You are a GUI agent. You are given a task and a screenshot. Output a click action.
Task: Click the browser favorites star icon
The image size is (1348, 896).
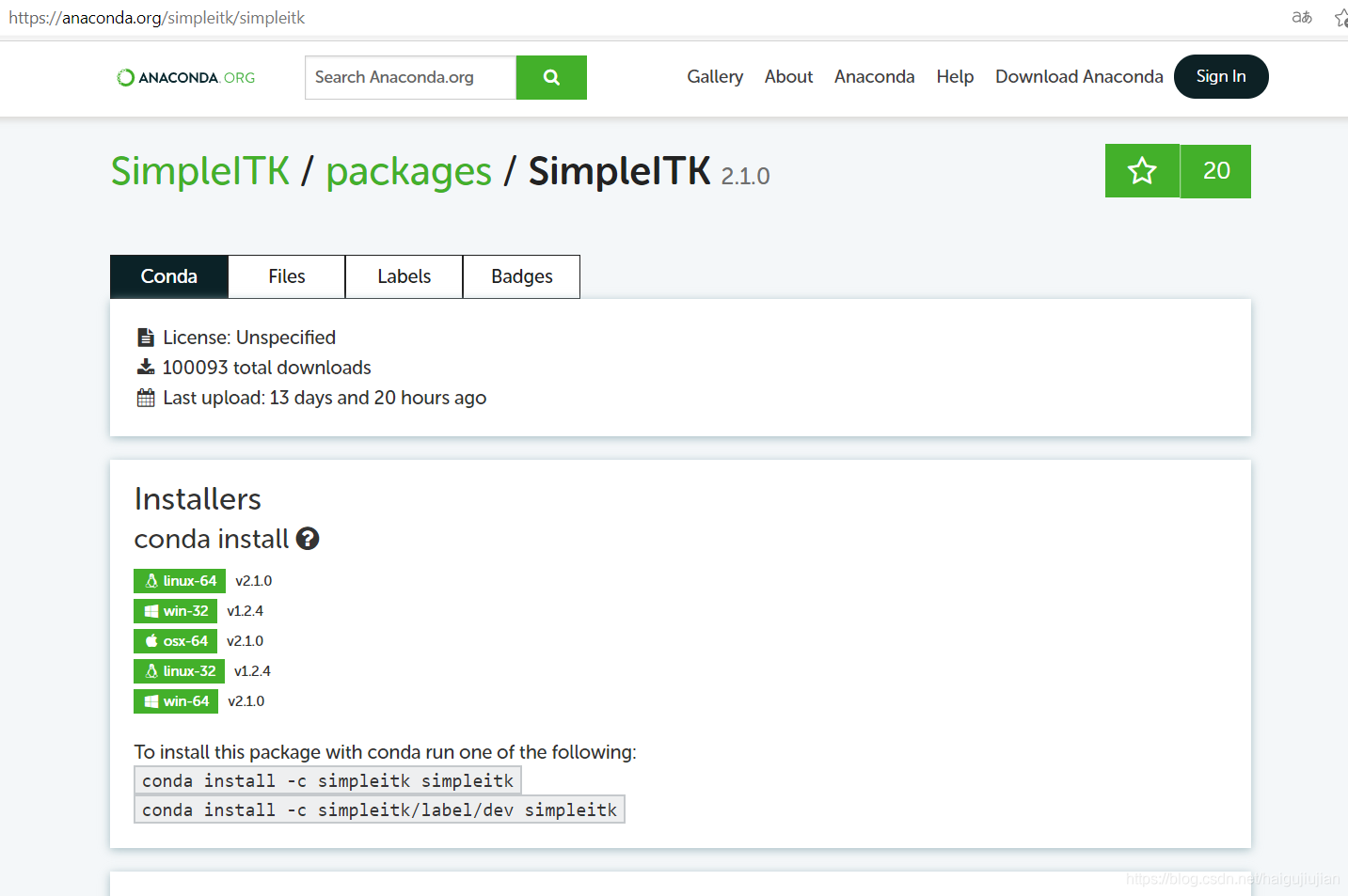pyautogui.click(x=1340, y=17)
